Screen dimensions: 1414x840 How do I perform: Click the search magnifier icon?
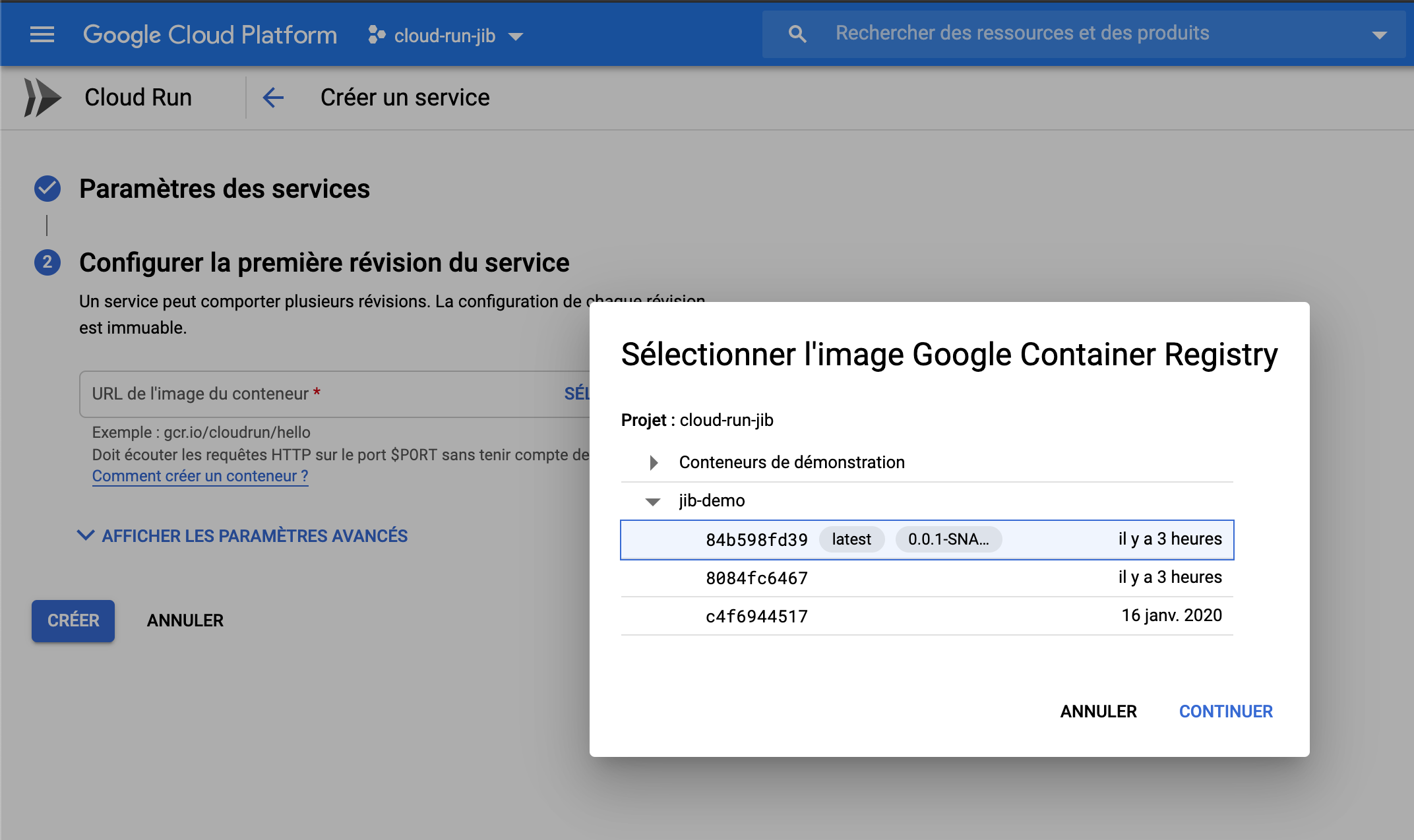[x=797, y=34]
